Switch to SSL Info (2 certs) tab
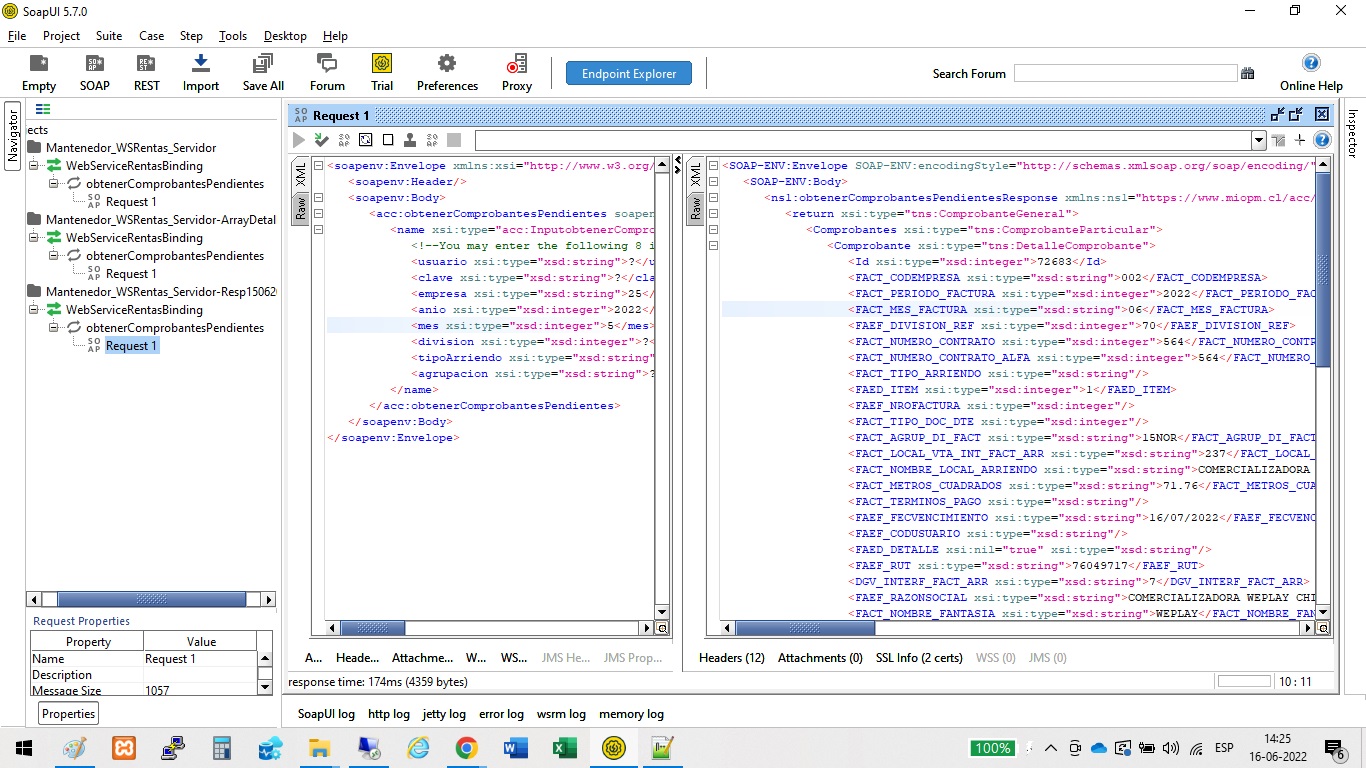 [919, 658]
